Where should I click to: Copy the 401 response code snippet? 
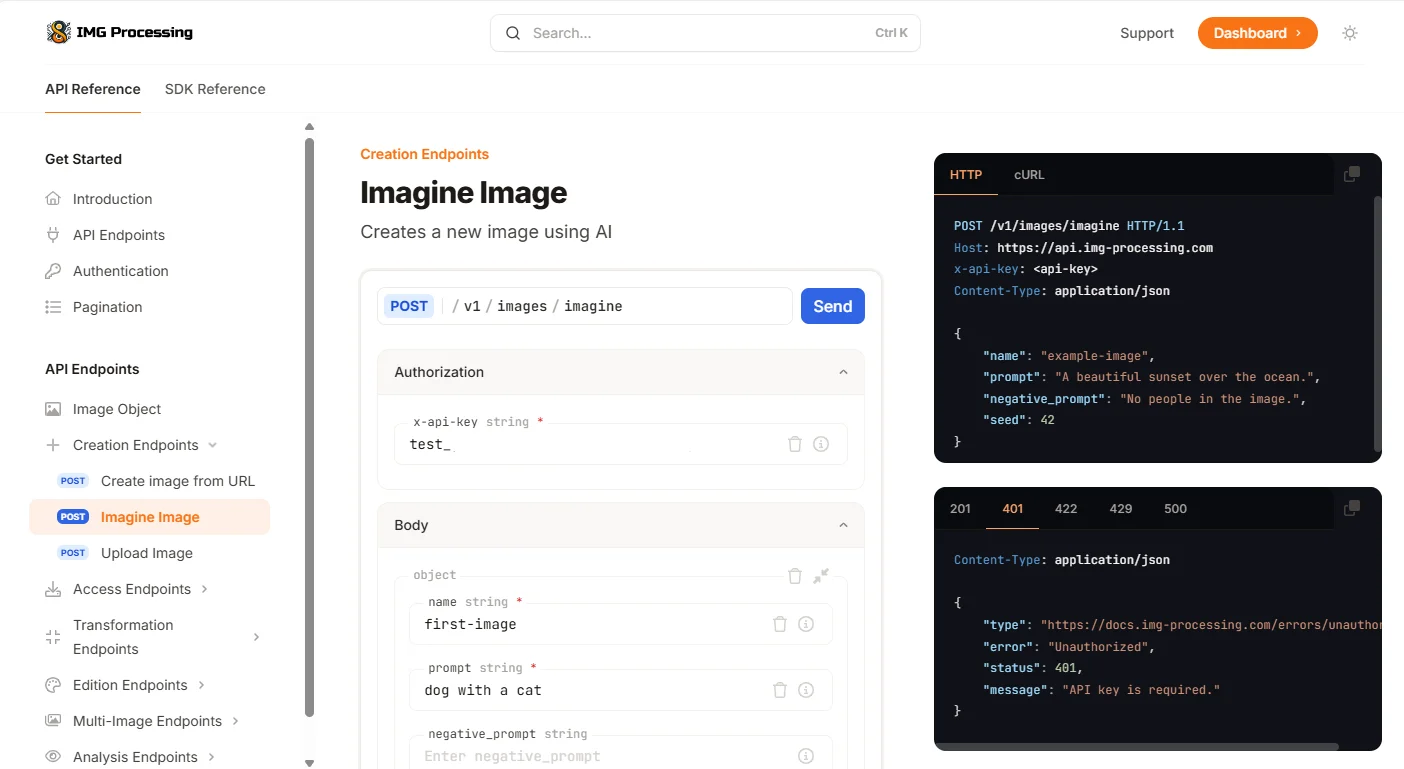pyautogui.click(x=1351, y=508)
